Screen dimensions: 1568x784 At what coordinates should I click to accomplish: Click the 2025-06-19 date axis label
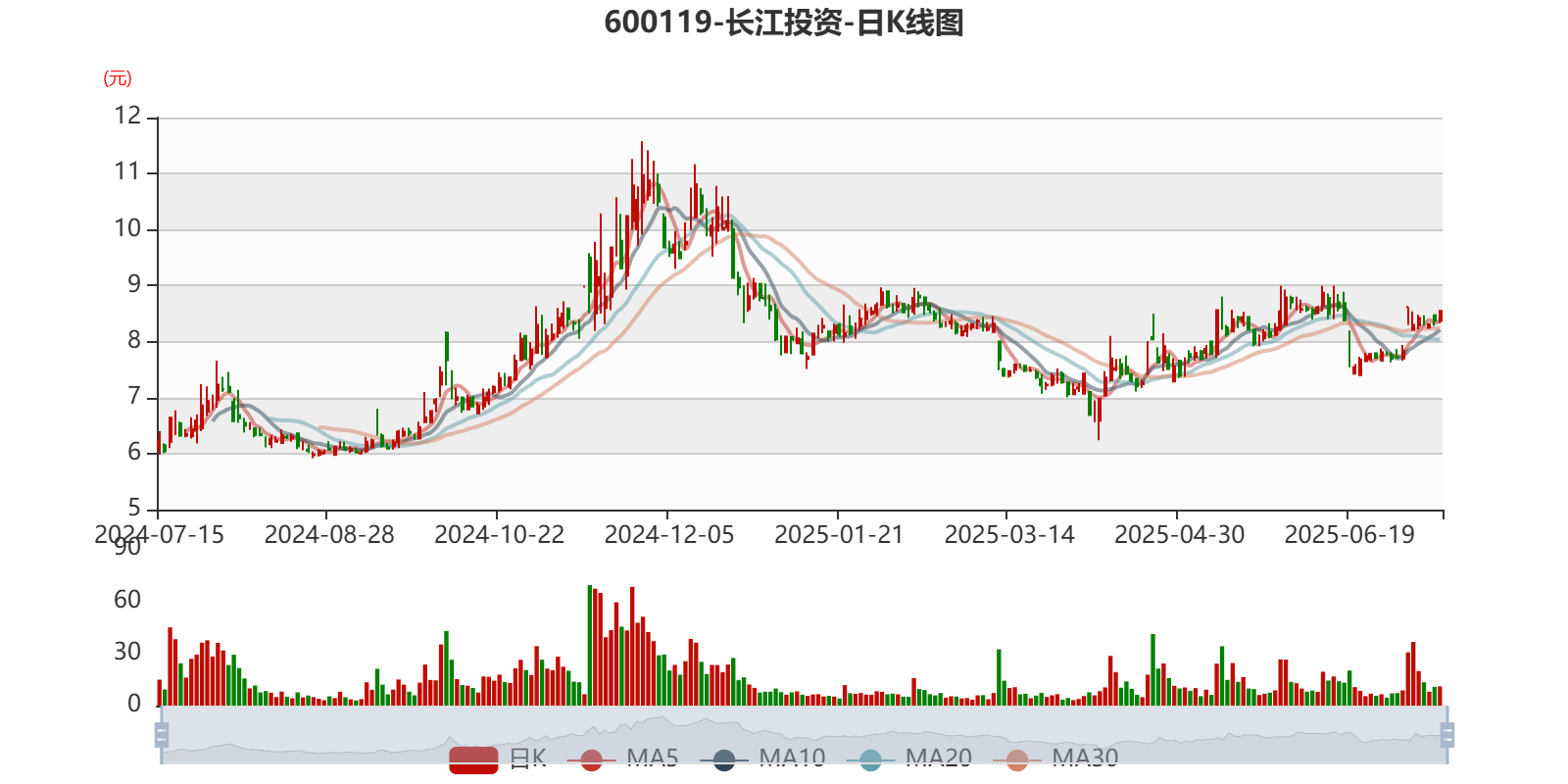click(x=1349, y=535)
